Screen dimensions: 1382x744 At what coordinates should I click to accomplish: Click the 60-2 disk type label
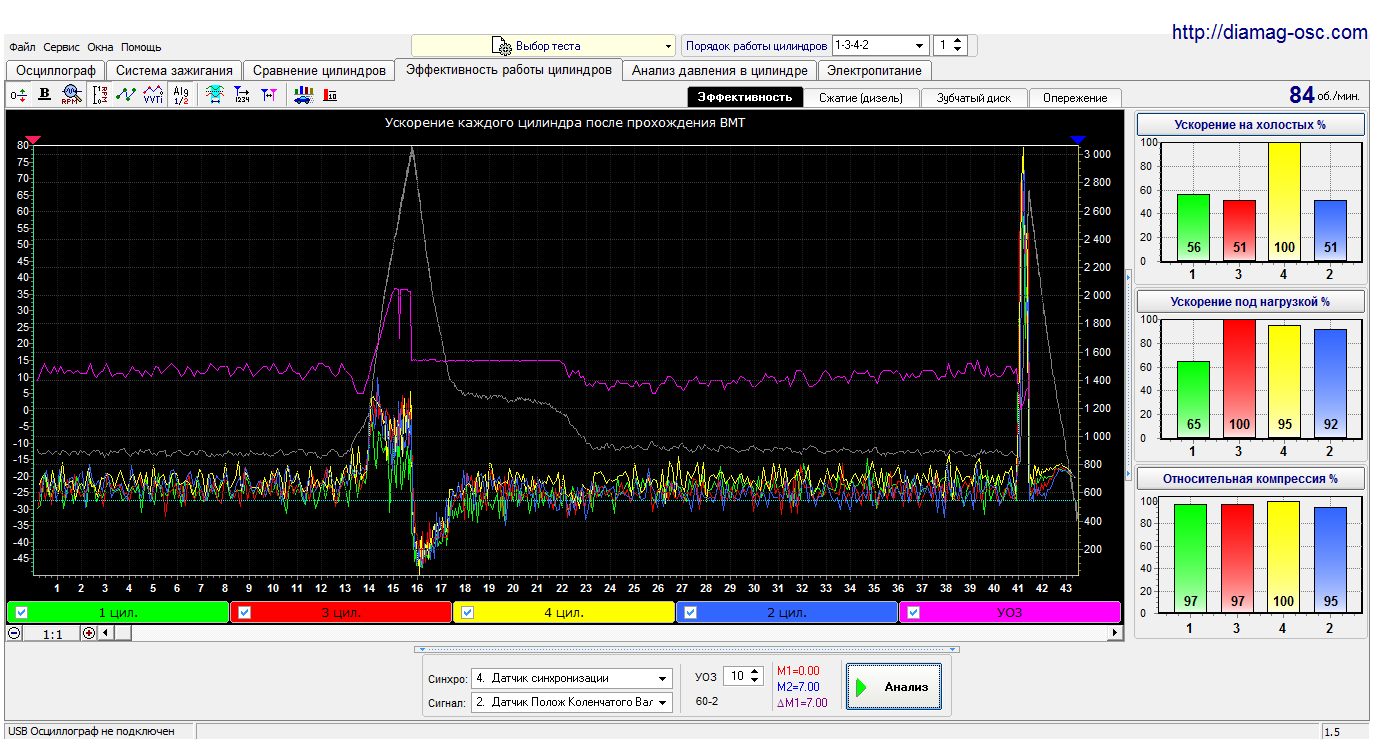707,701
